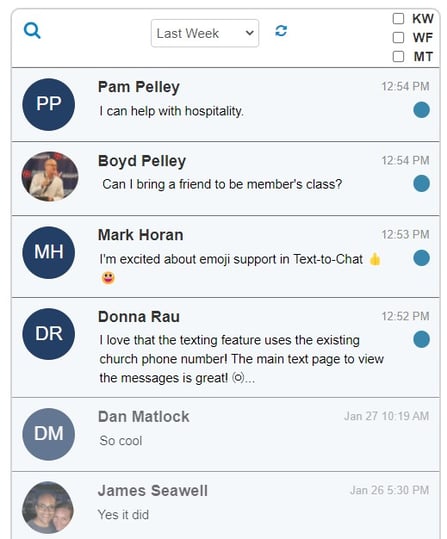This screenshot has height=539, width=447.
Task: Check the WF filter box
Action: click(398, 37)
